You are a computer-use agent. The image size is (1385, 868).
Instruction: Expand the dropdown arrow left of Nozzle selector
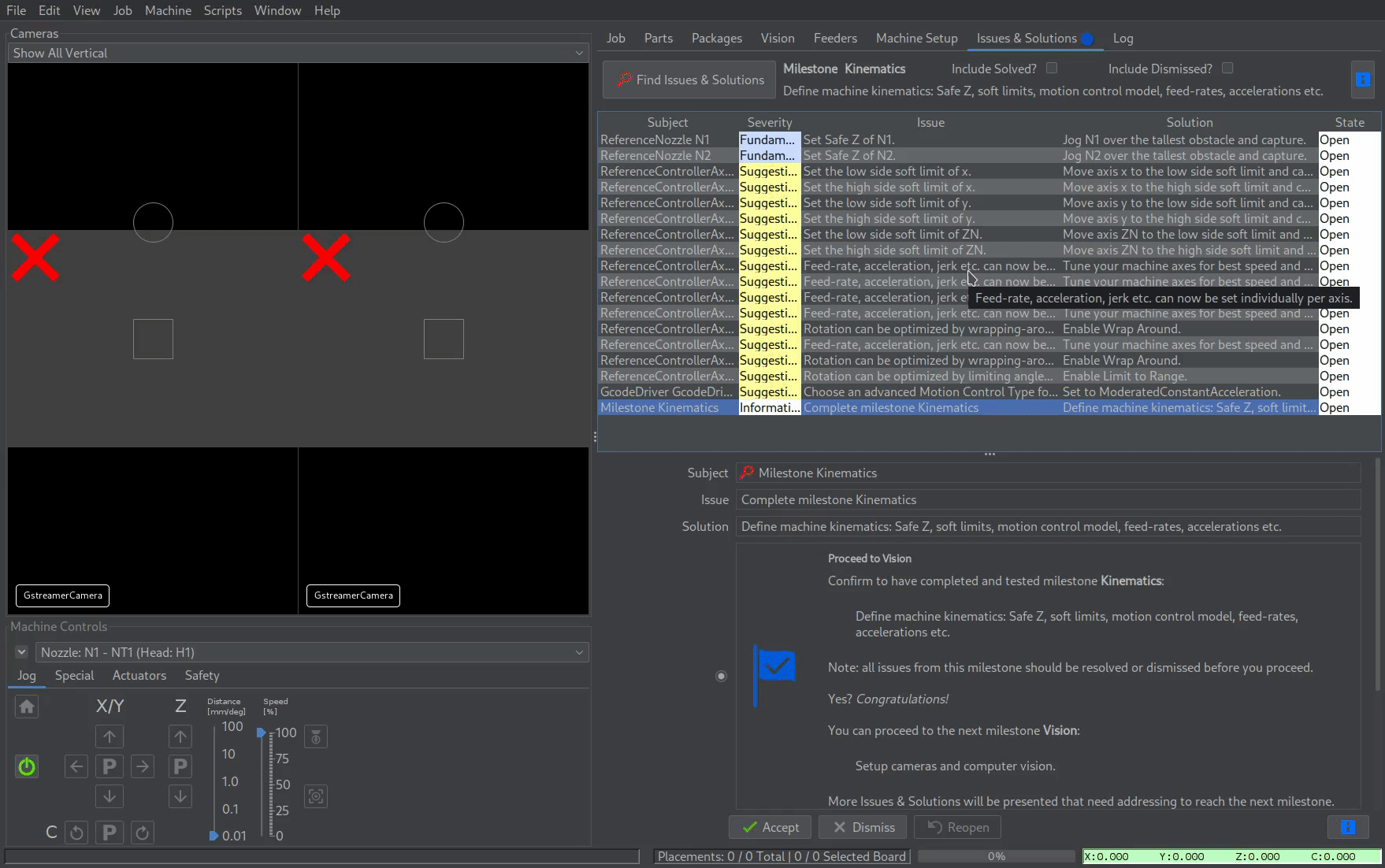tap(21, 652)
